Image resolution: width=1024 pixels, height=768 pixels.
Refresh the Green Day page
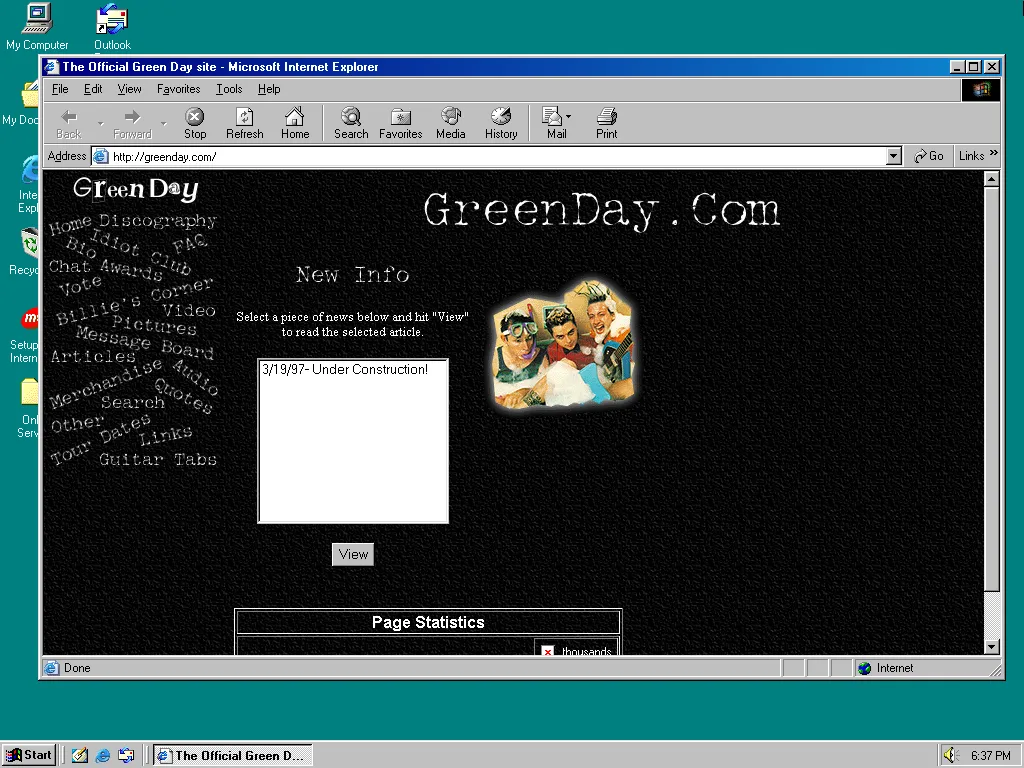(244, 122)
